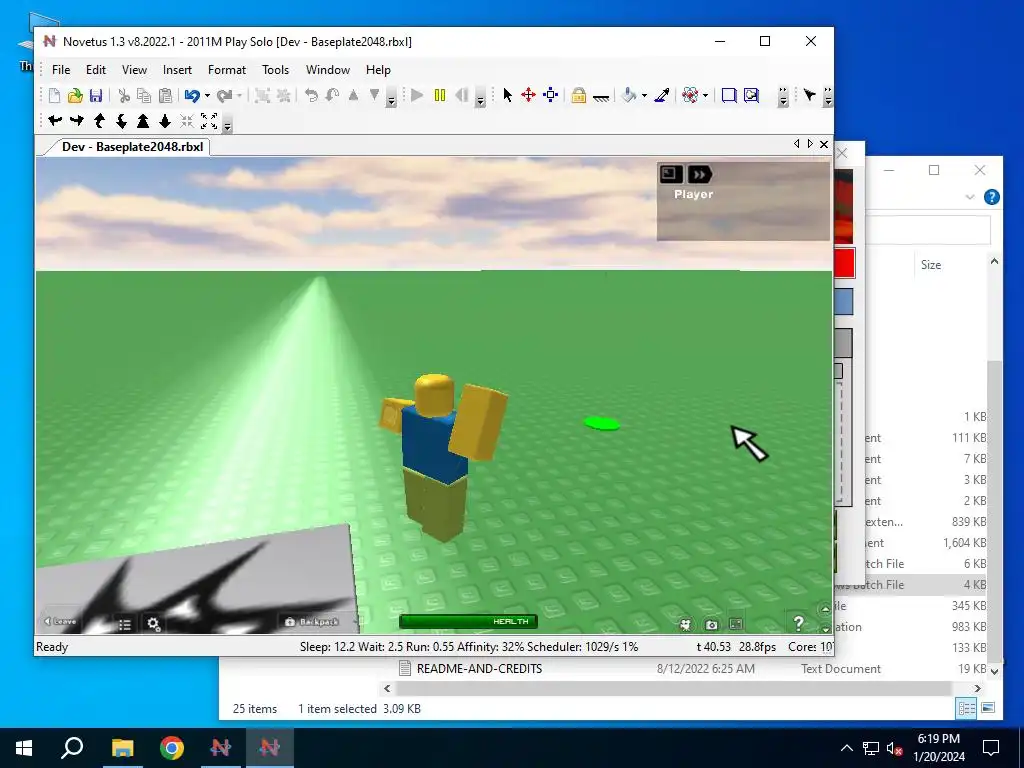Toggle fullscreen icon in game HUD
1024x768 pixels.
pos(736,624)
